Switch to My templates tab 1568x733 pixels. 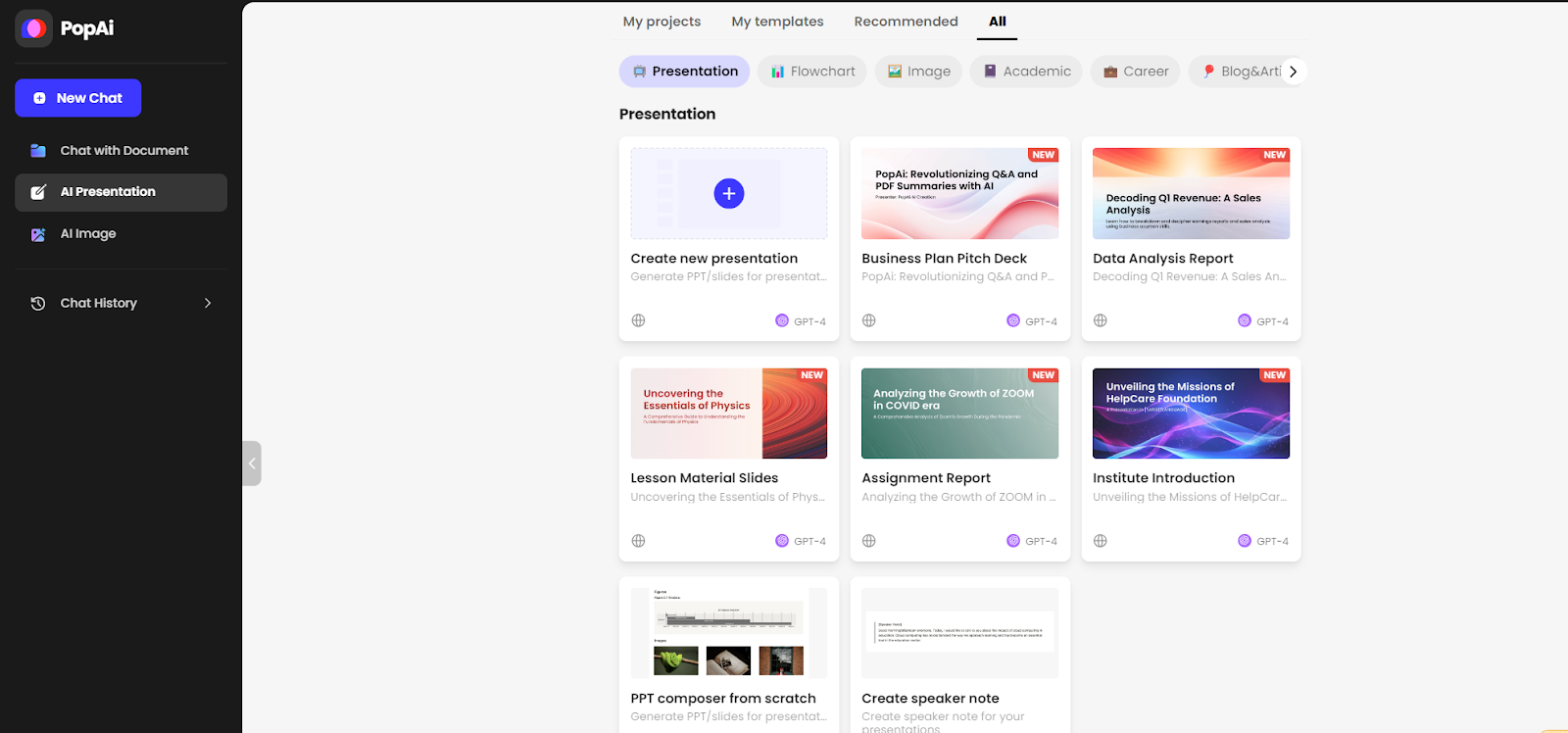pyautogui.click(x=777, y=22)
